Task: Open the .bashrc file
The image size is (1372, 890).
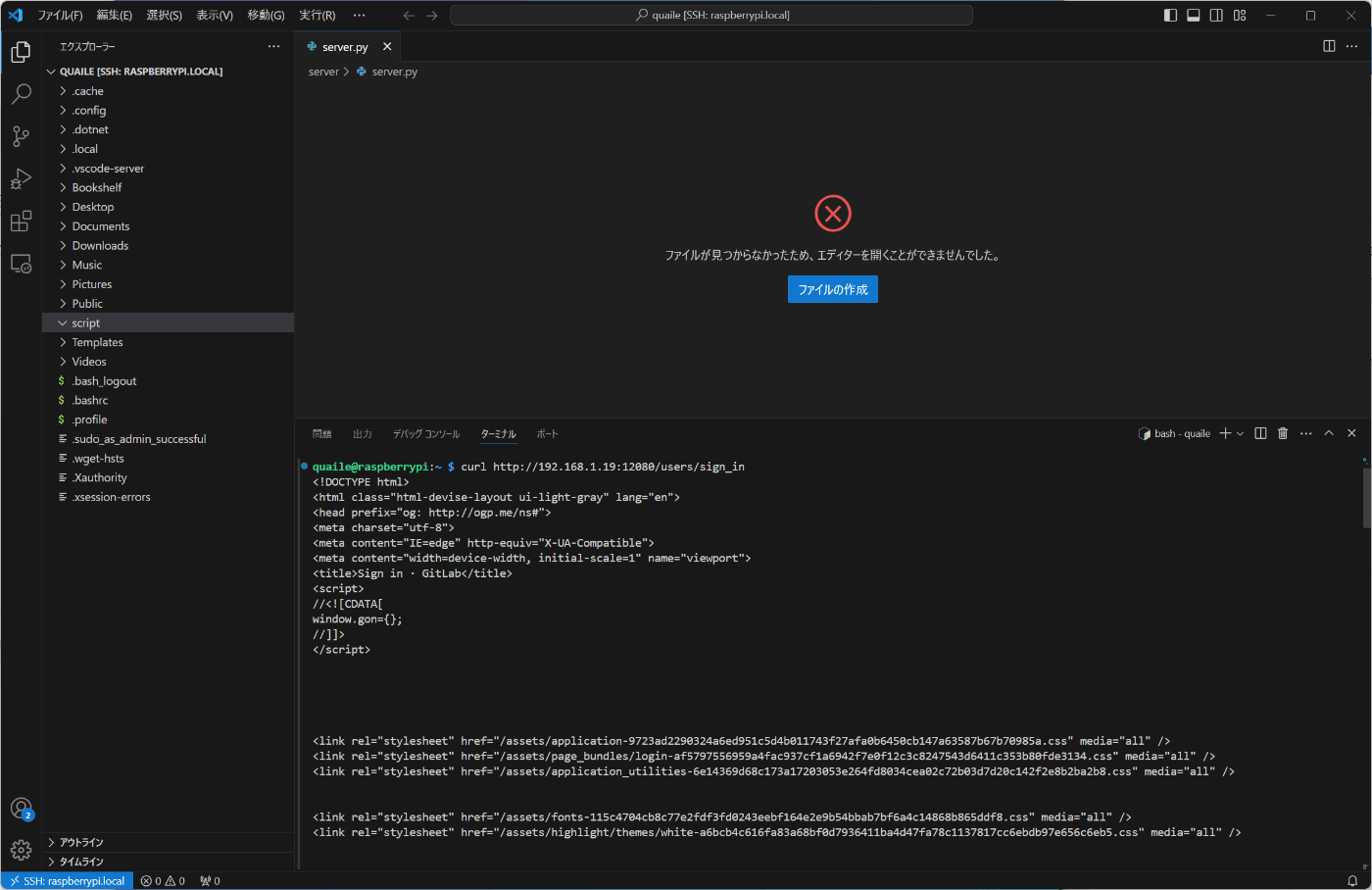Action: pos(169,400)
